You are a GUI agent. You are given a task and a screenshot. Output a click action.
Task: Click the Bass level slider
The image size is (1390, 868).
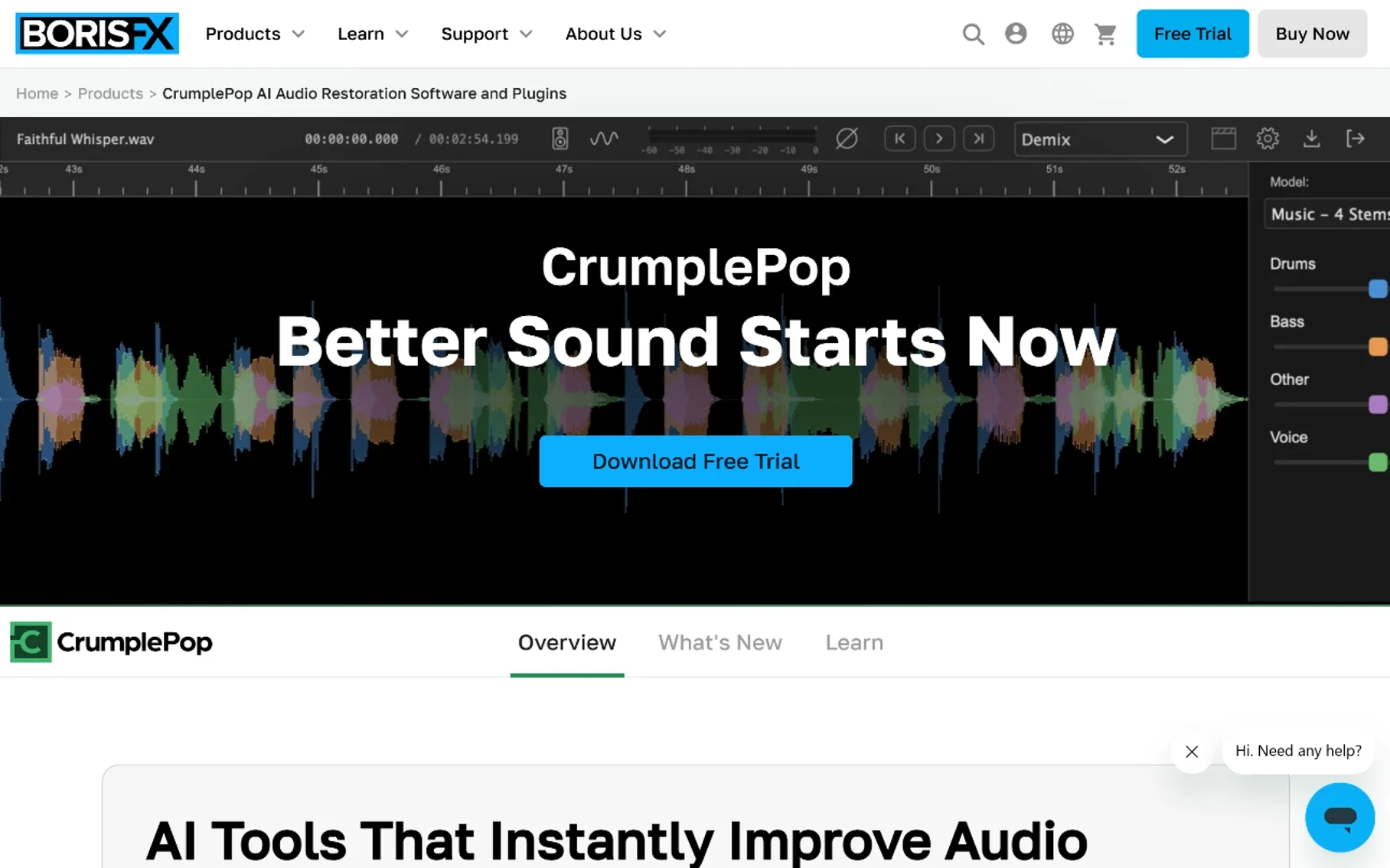point(1331,347)
